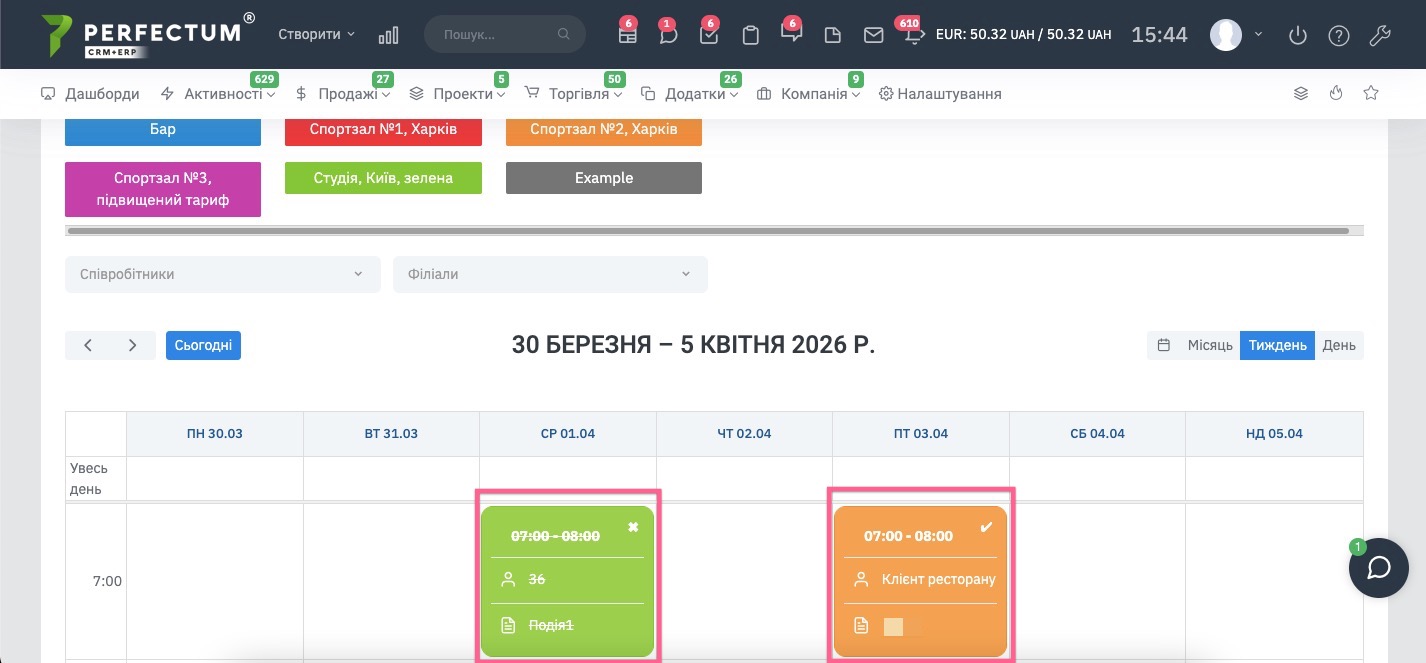Open the help question mark icon
This screenshot has width=1426, height=663.
pyautogui.click(x=1338, y=35)
